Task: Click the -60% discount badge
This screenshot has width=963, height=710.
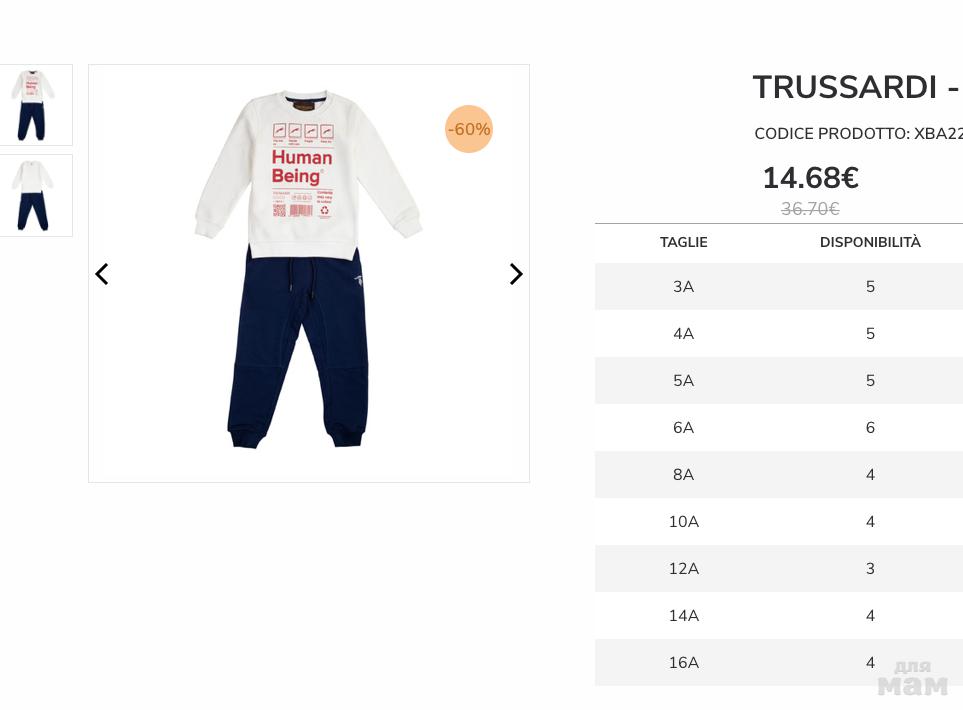Action: coord(469,129)
